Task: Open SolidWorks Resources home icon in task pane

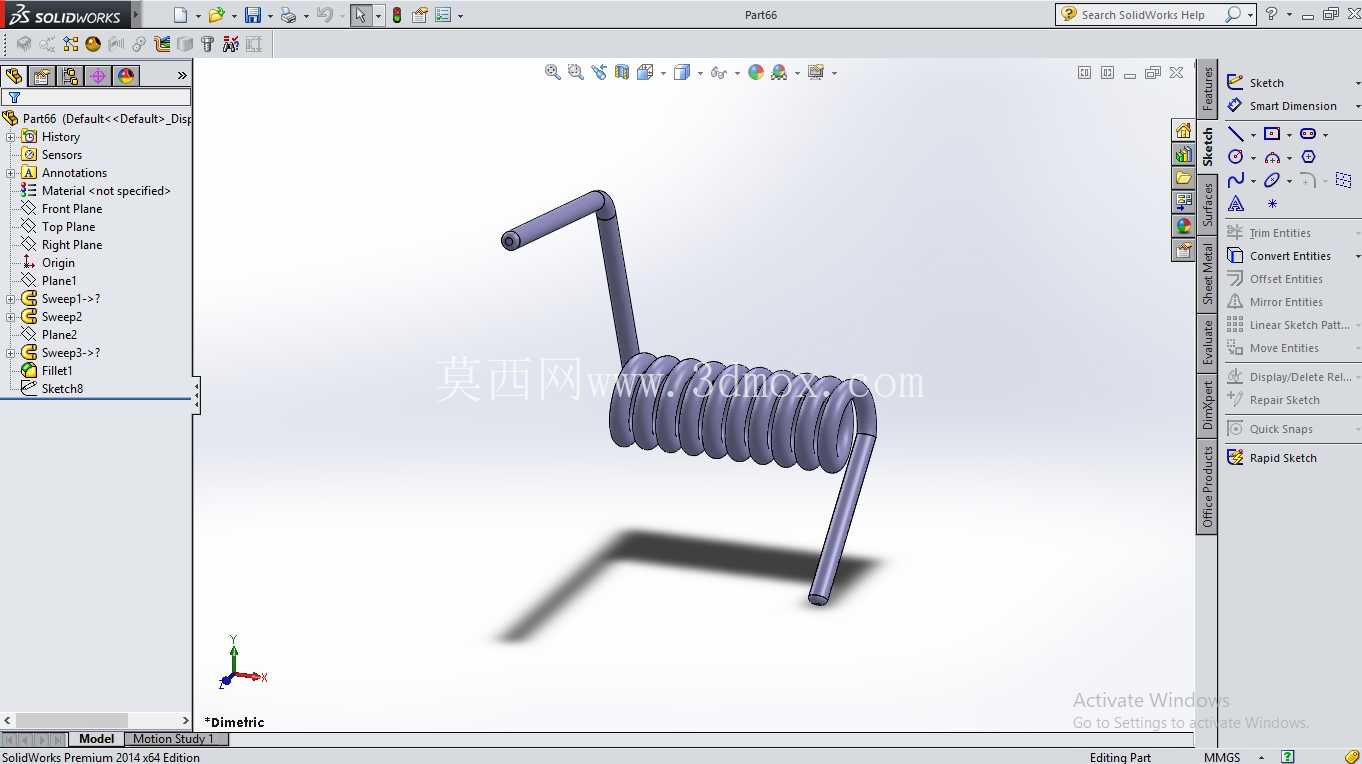Action: tap(1184, 131)
